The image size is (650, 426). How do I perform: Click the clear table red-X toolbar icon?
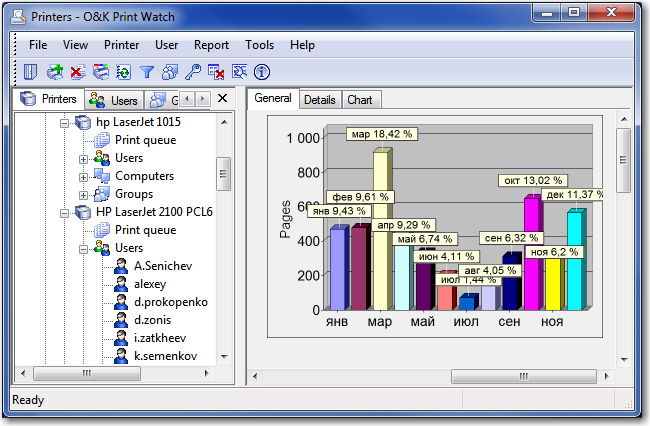[x=216, y=72]
